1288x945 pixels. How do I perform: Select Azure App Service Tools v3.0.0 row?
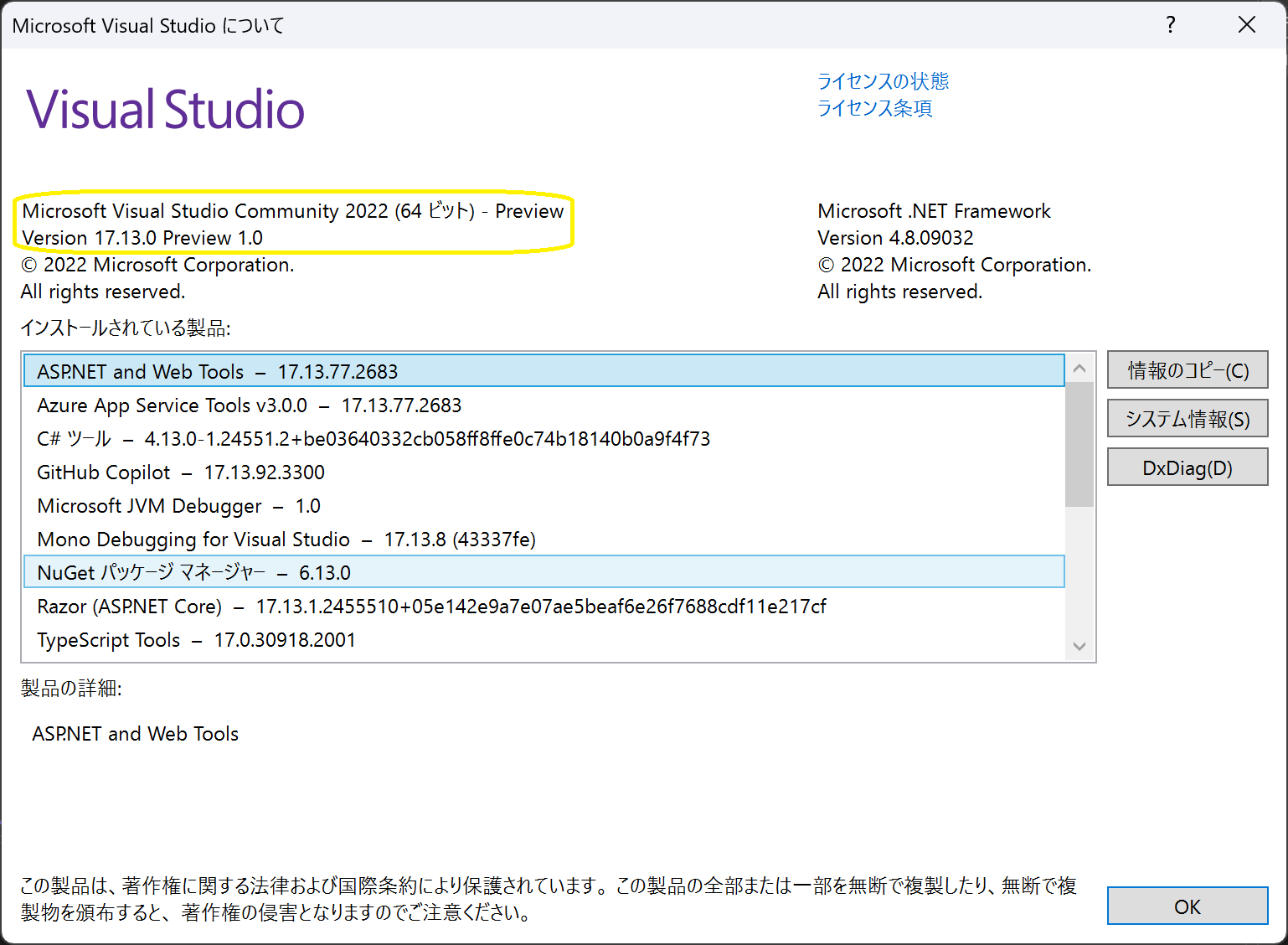[544, 405]
